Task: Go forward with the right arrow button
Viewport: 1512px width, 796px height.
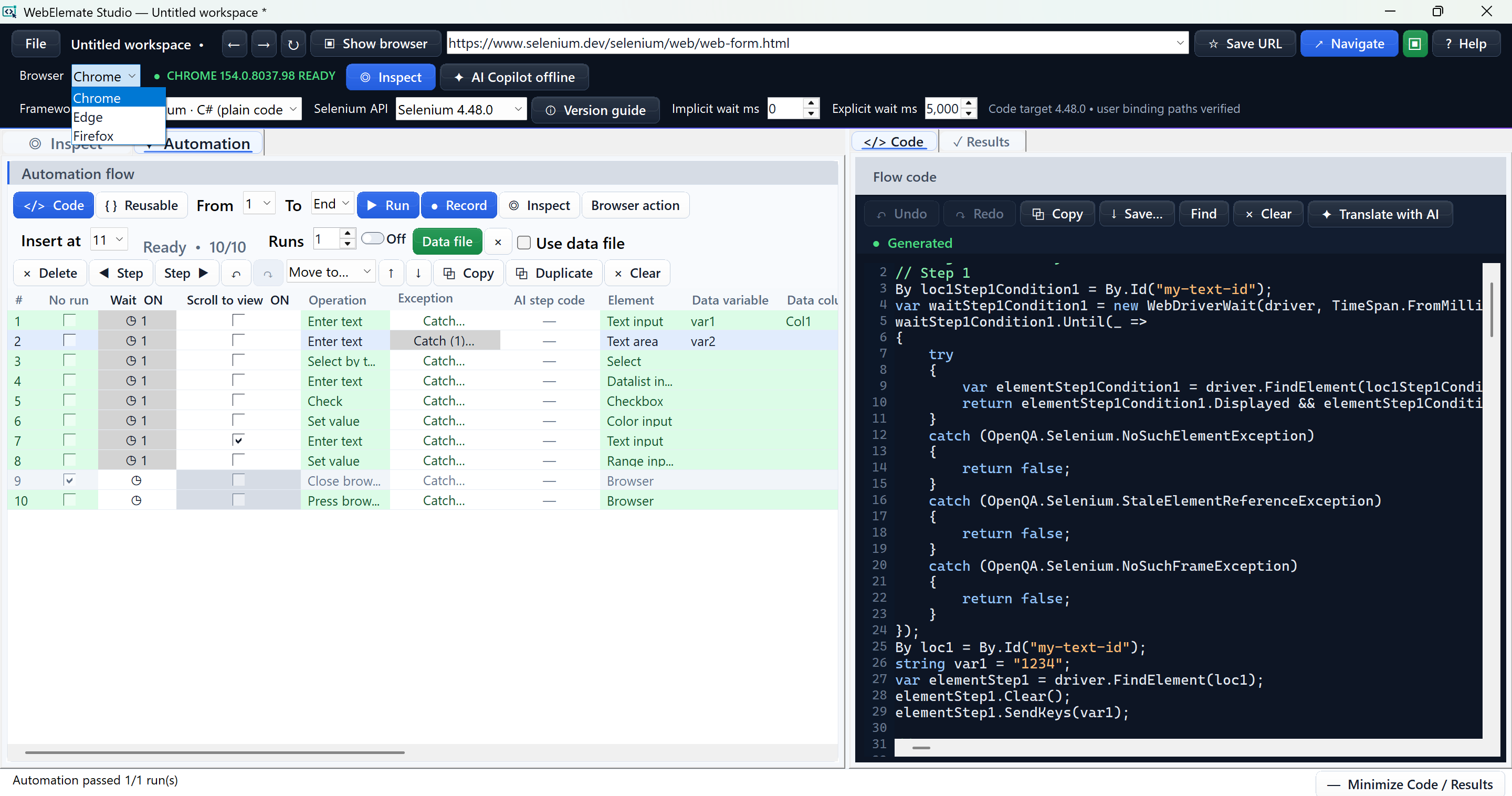Action: 264,44
